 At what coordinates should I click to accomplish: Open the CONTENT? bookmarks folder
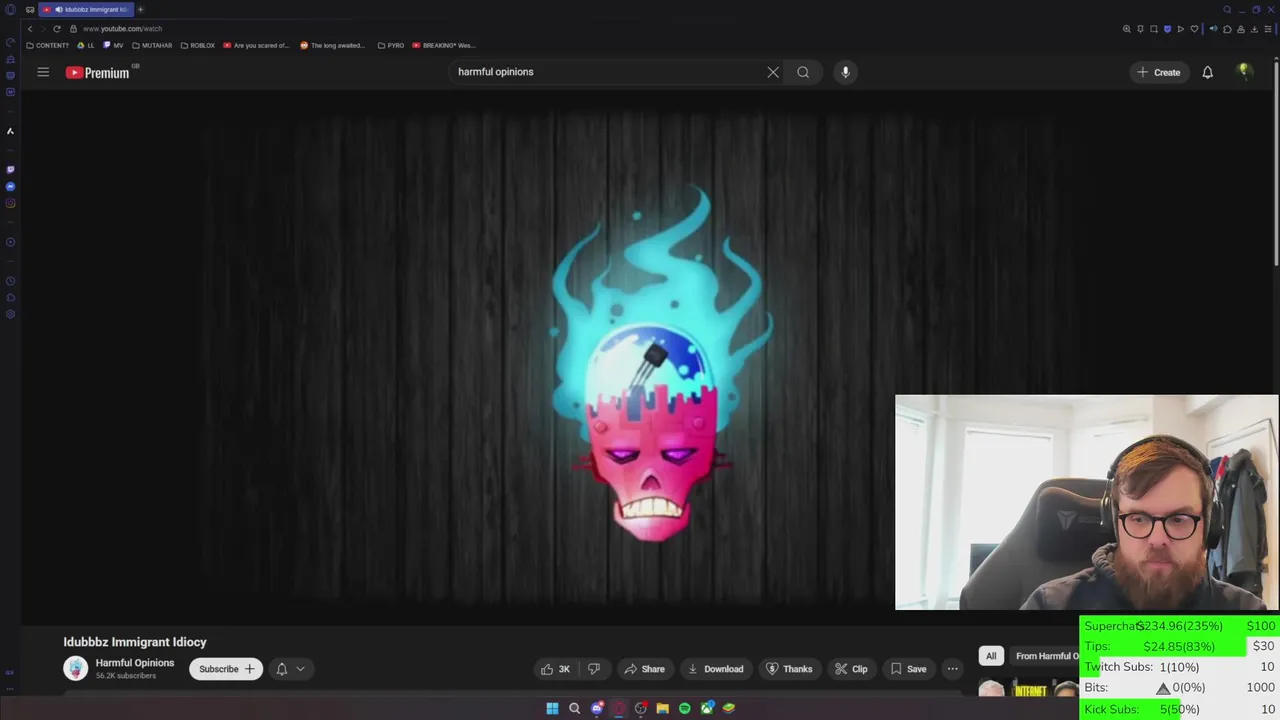coord(48,45)
